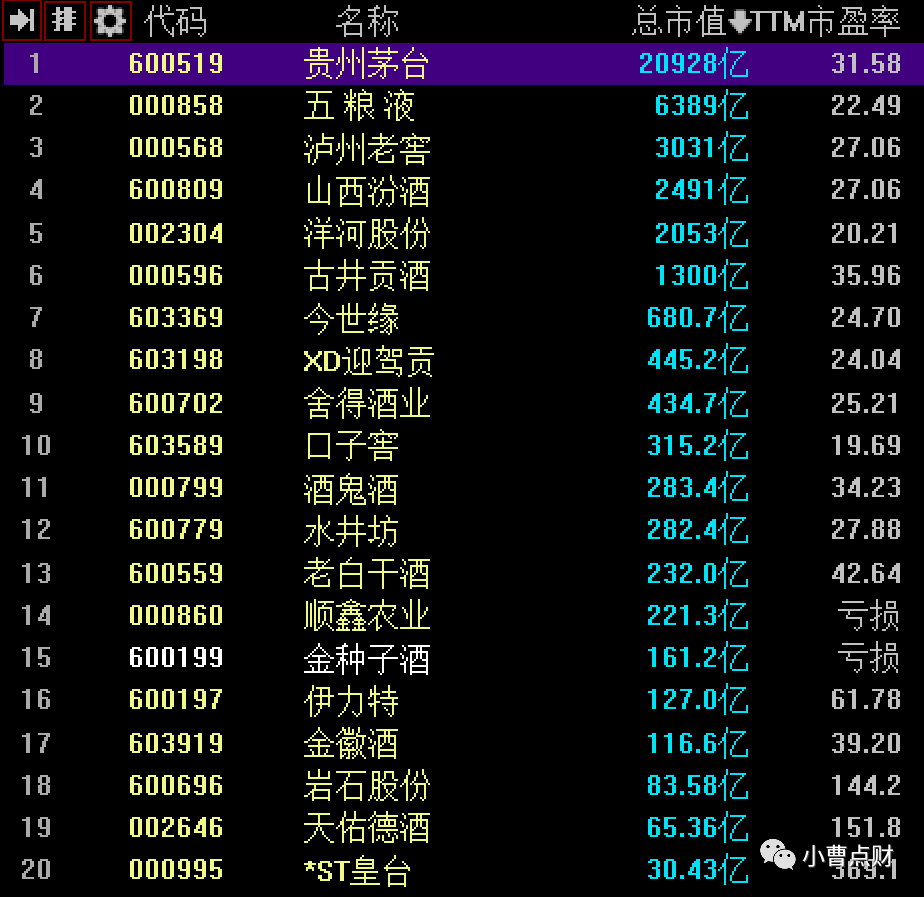The width and height of the screenshot is (924, 897).
Task: Sort by 名称 column header
Action: pyautogui.click(x=367, y=21)
